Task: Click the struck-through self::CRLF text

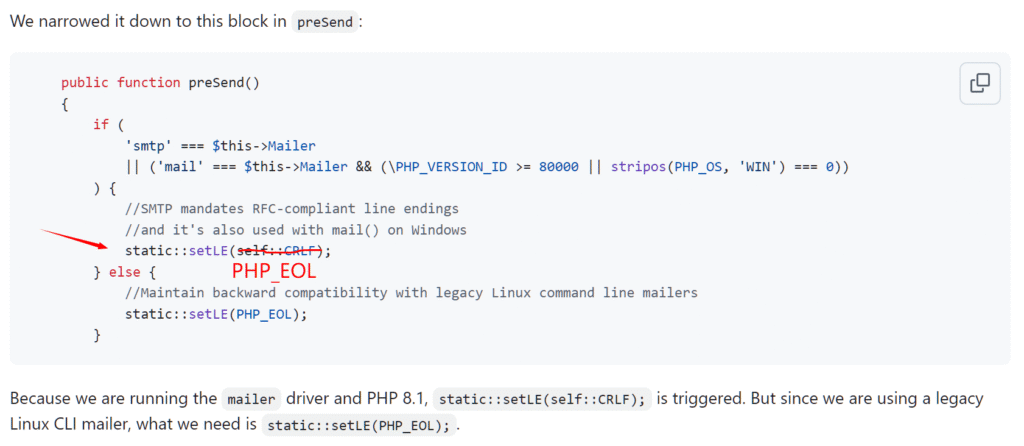Action: click(x=281, y=250)
